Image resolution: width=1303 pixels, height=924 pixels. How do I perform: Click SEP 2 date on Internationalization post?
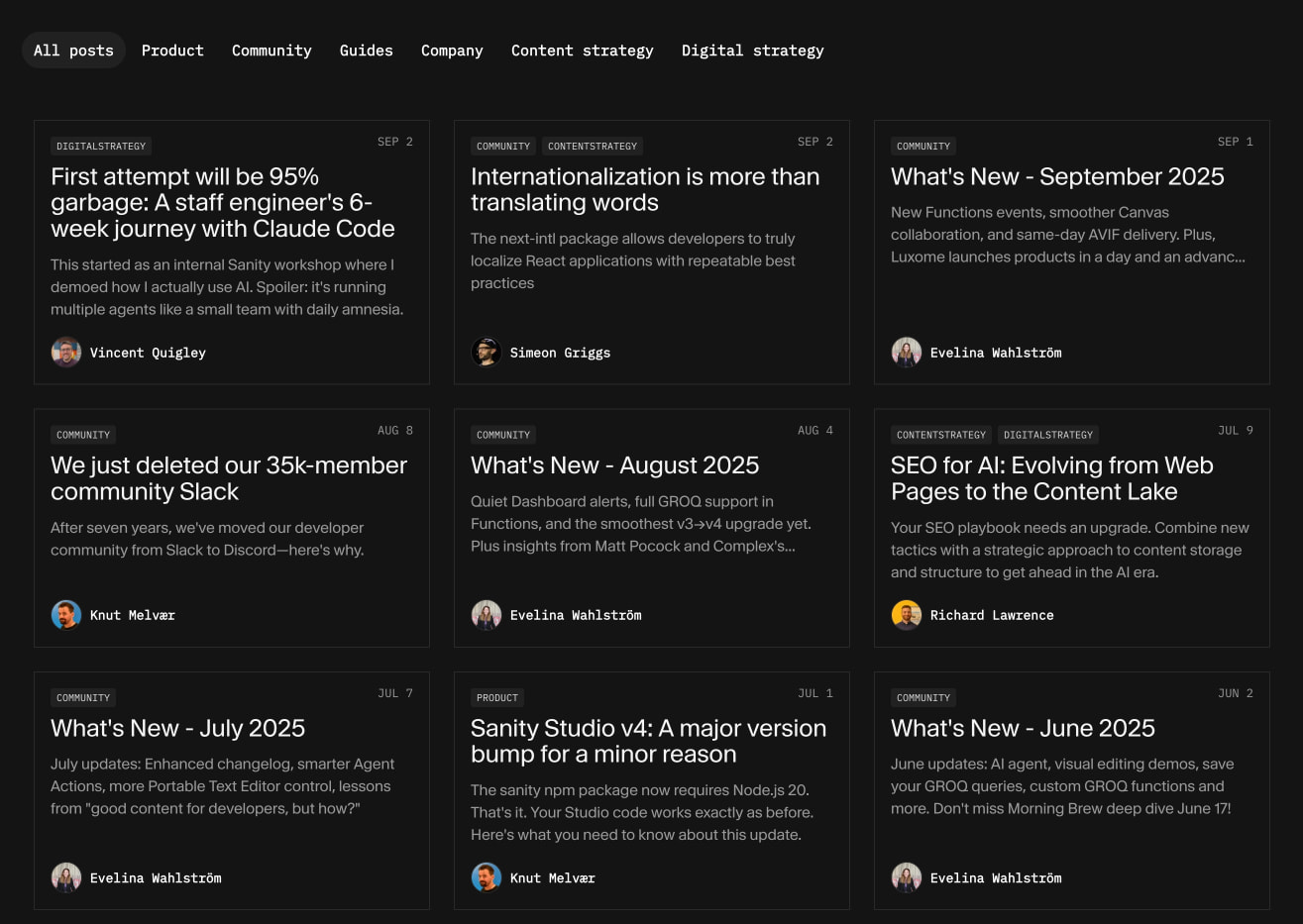coord(815,142)
